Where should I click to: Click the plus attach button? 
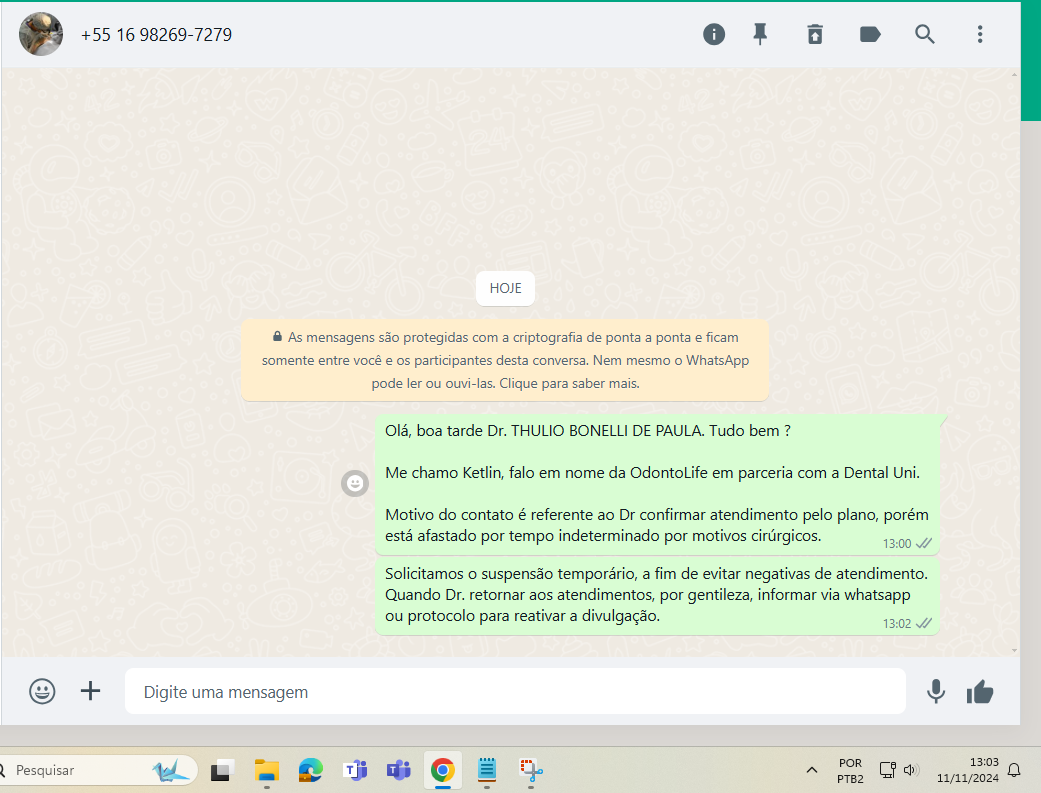(x=90, y=691)
